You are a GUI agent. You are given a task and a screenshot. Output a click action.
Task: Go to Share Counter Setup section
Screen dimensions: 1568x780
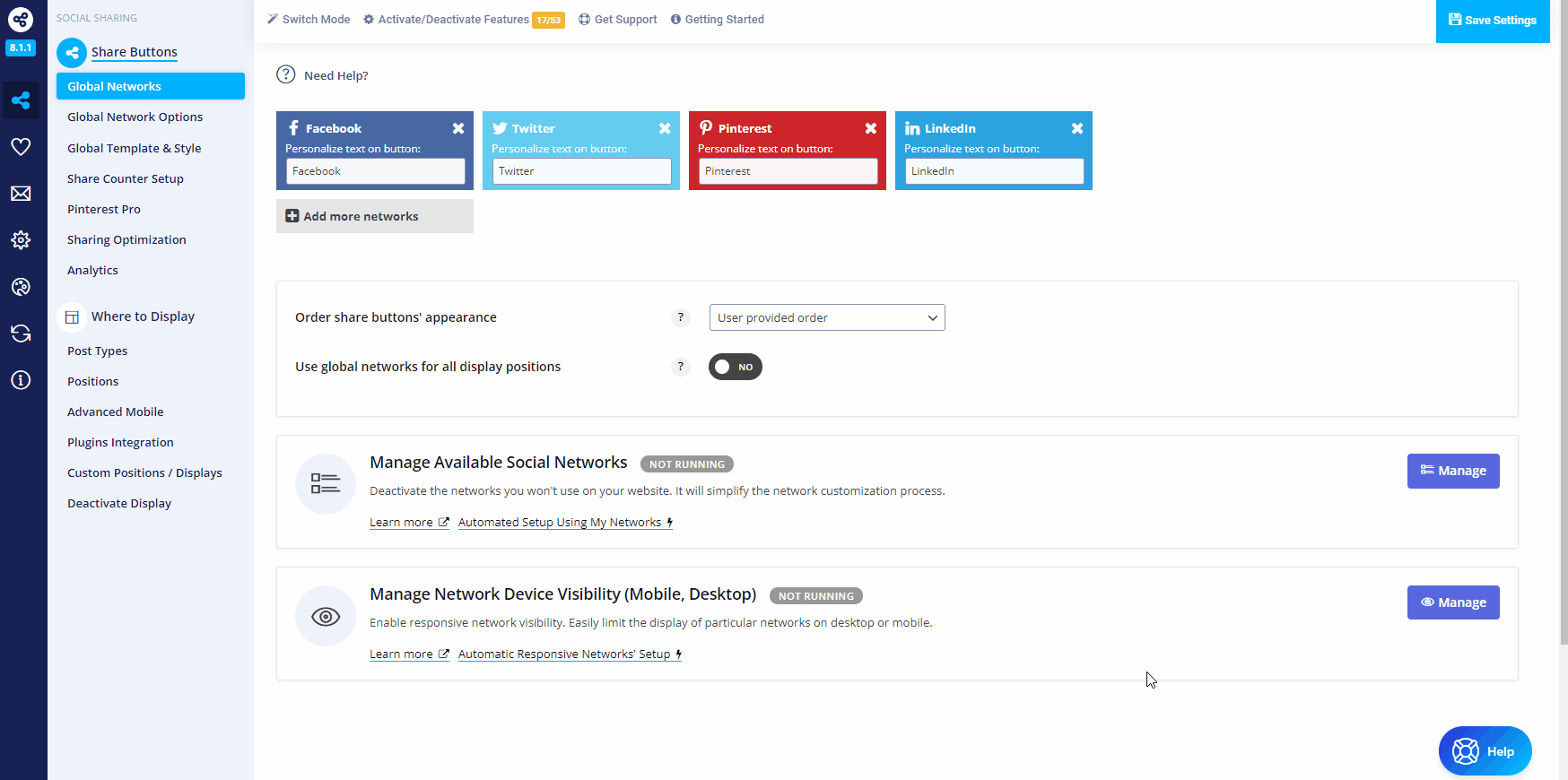coord(125,178)
